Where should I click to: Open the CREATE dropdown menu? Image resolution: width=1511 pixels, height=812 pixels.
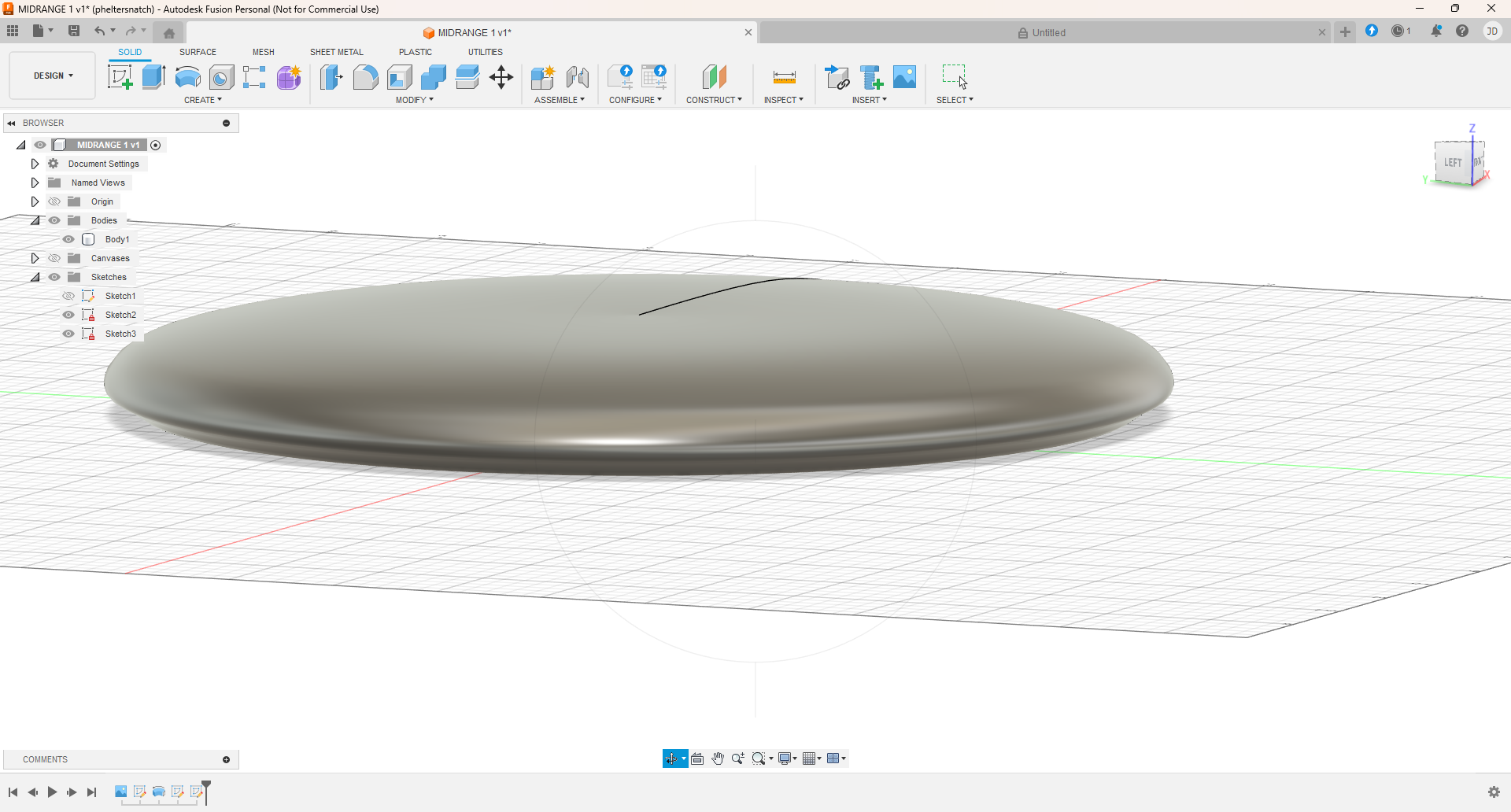203,100
